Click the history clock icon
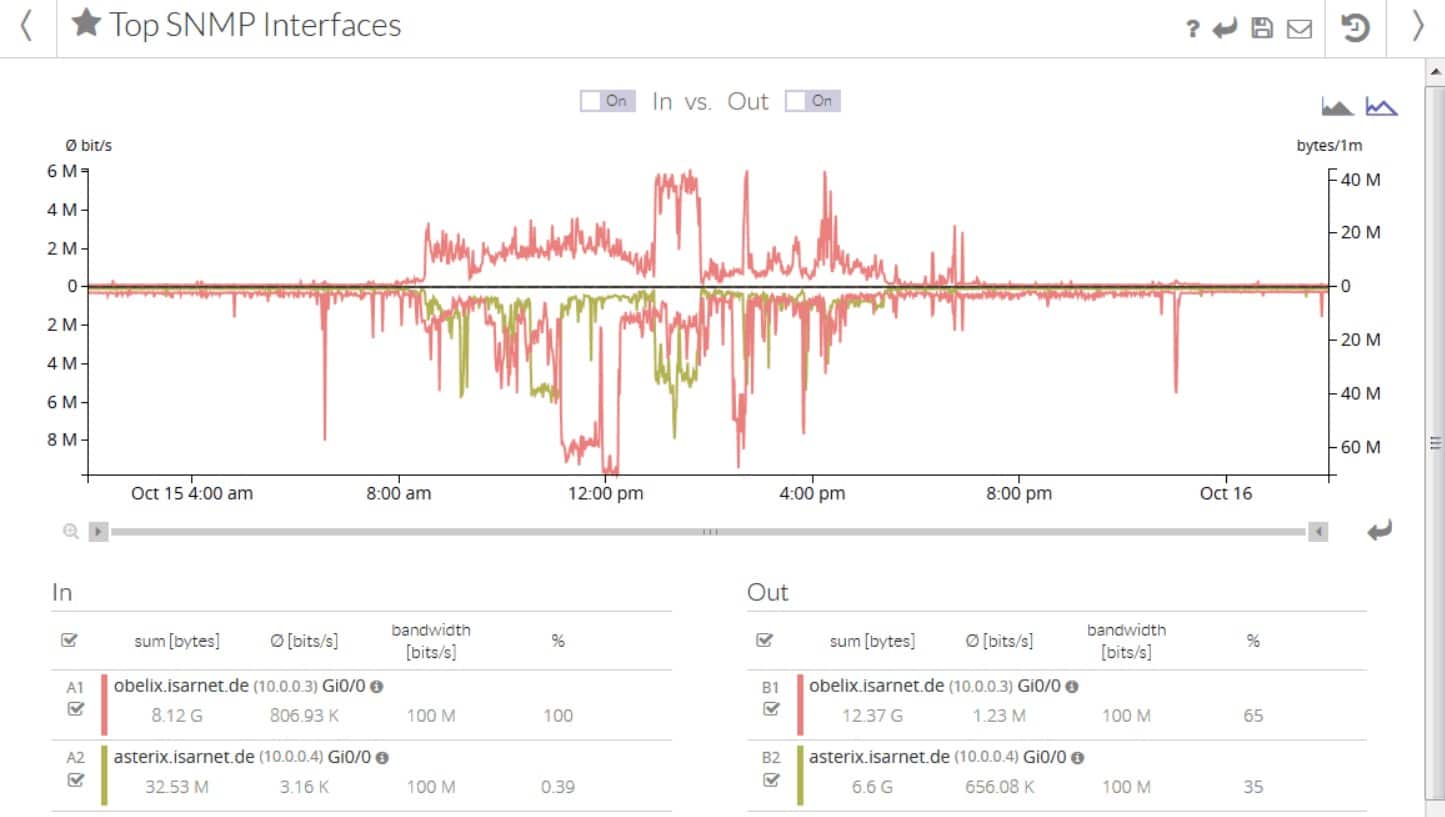 [1355, 30]
